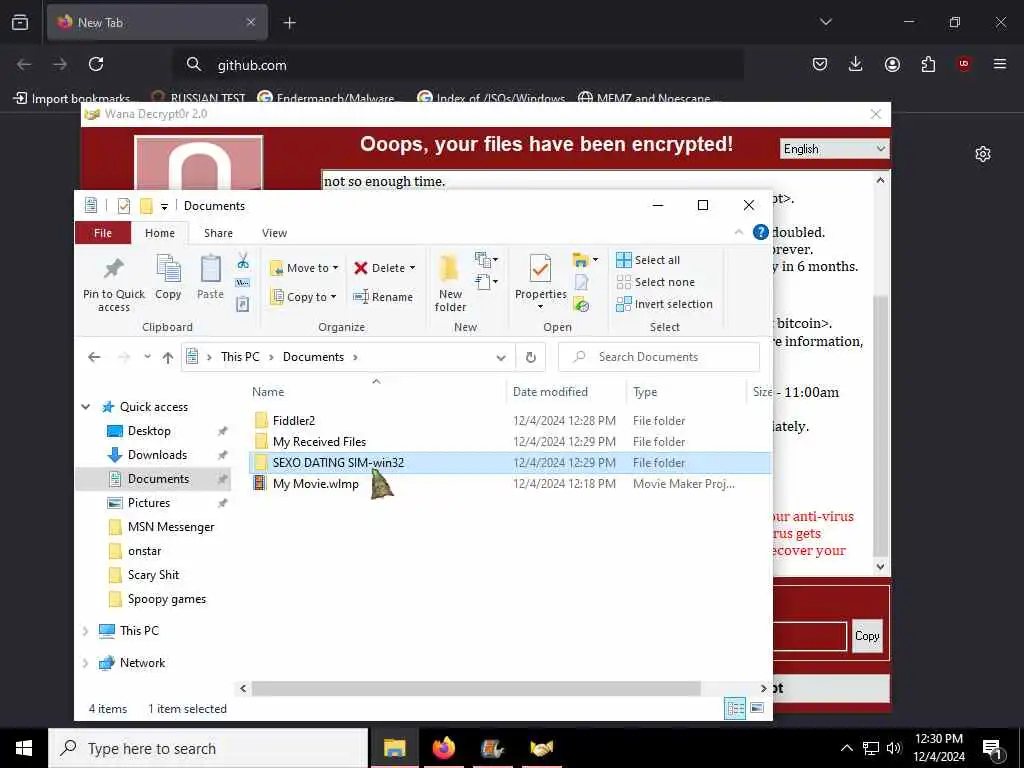The image size is (1024, 768).
Task: Expand This PC in navigation pane
Action: [x=86, y=631]
